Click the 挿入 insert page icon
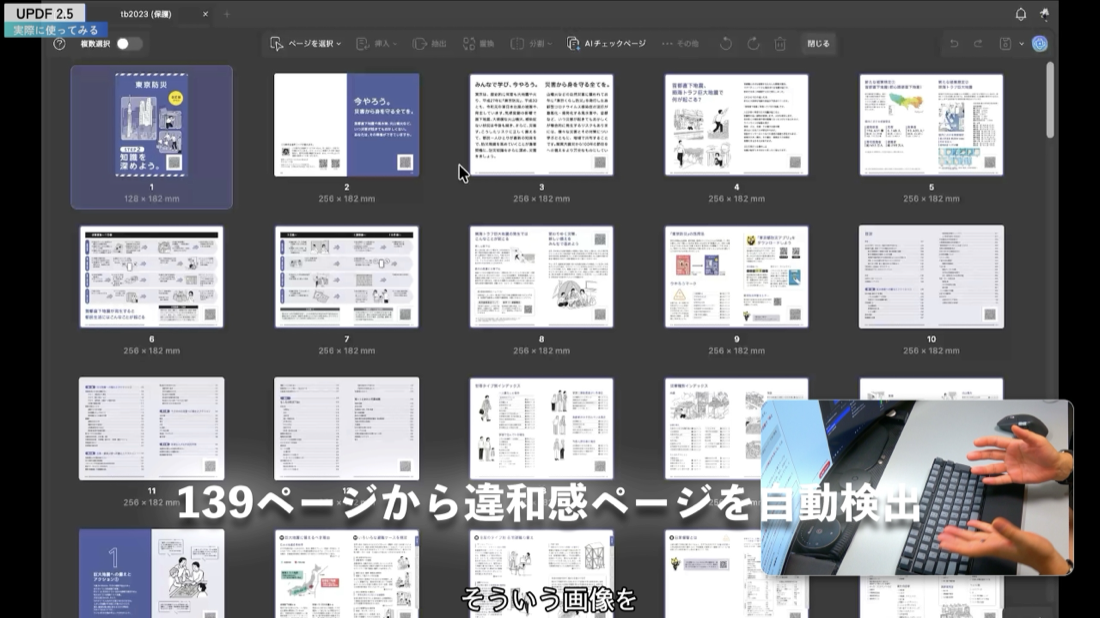The height and width of the screenshot is (618, 1100). point(362,43)
